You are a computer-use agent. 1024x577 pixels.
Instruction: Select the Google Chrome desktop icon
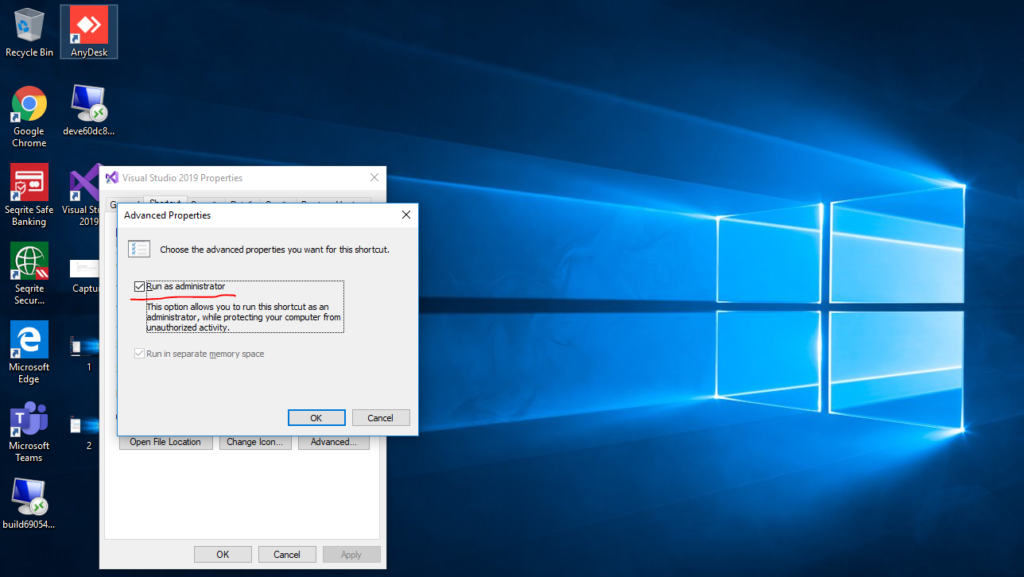(29, 117)
